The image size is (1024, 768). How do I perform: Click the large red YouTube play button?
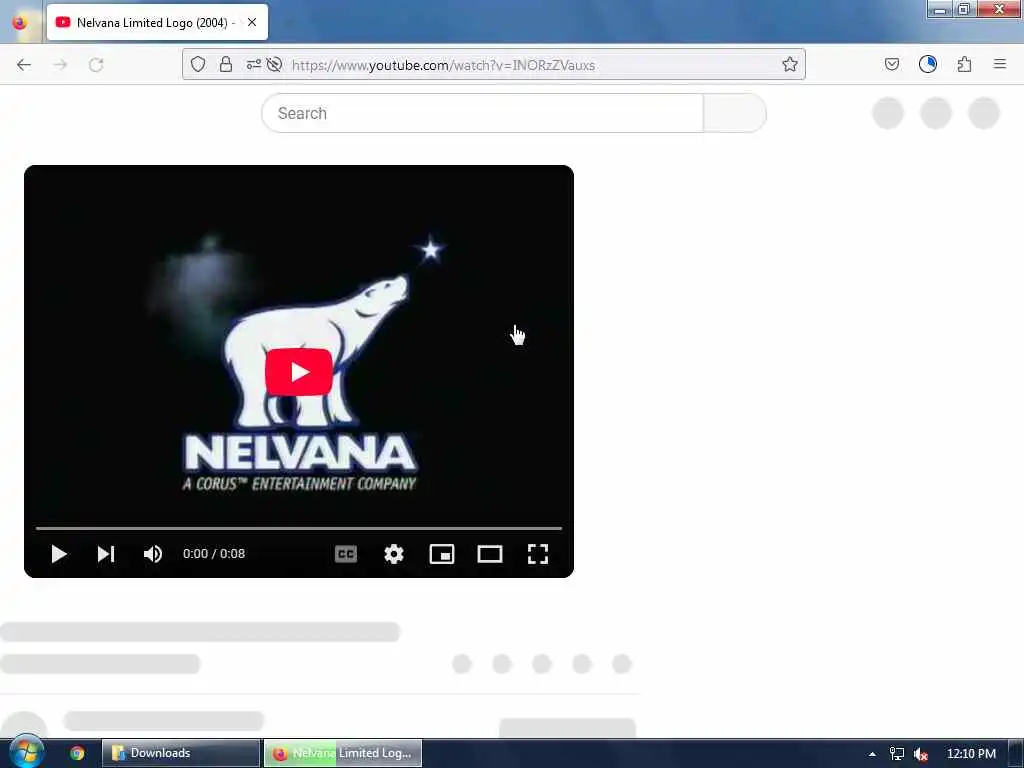coord(298,372)
